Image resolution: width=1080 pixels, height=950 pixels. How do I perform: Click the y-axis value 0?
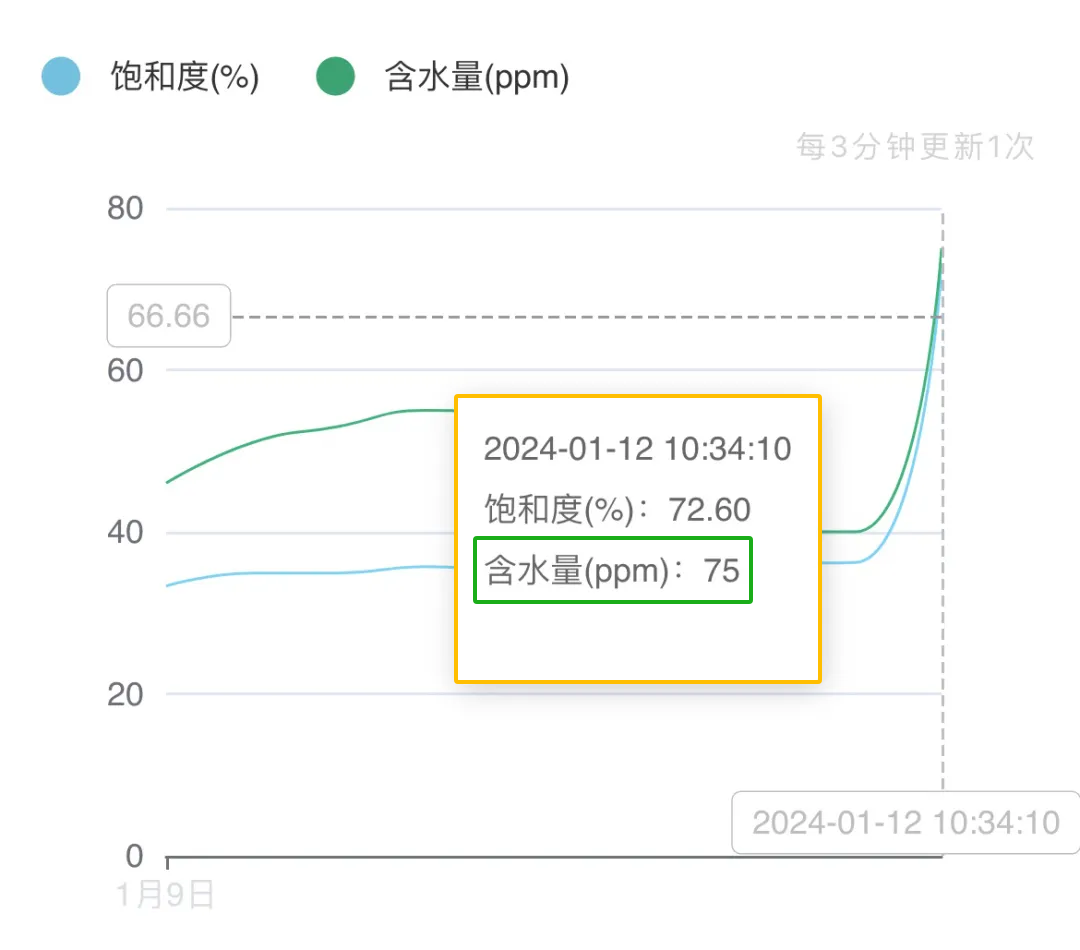132,857
